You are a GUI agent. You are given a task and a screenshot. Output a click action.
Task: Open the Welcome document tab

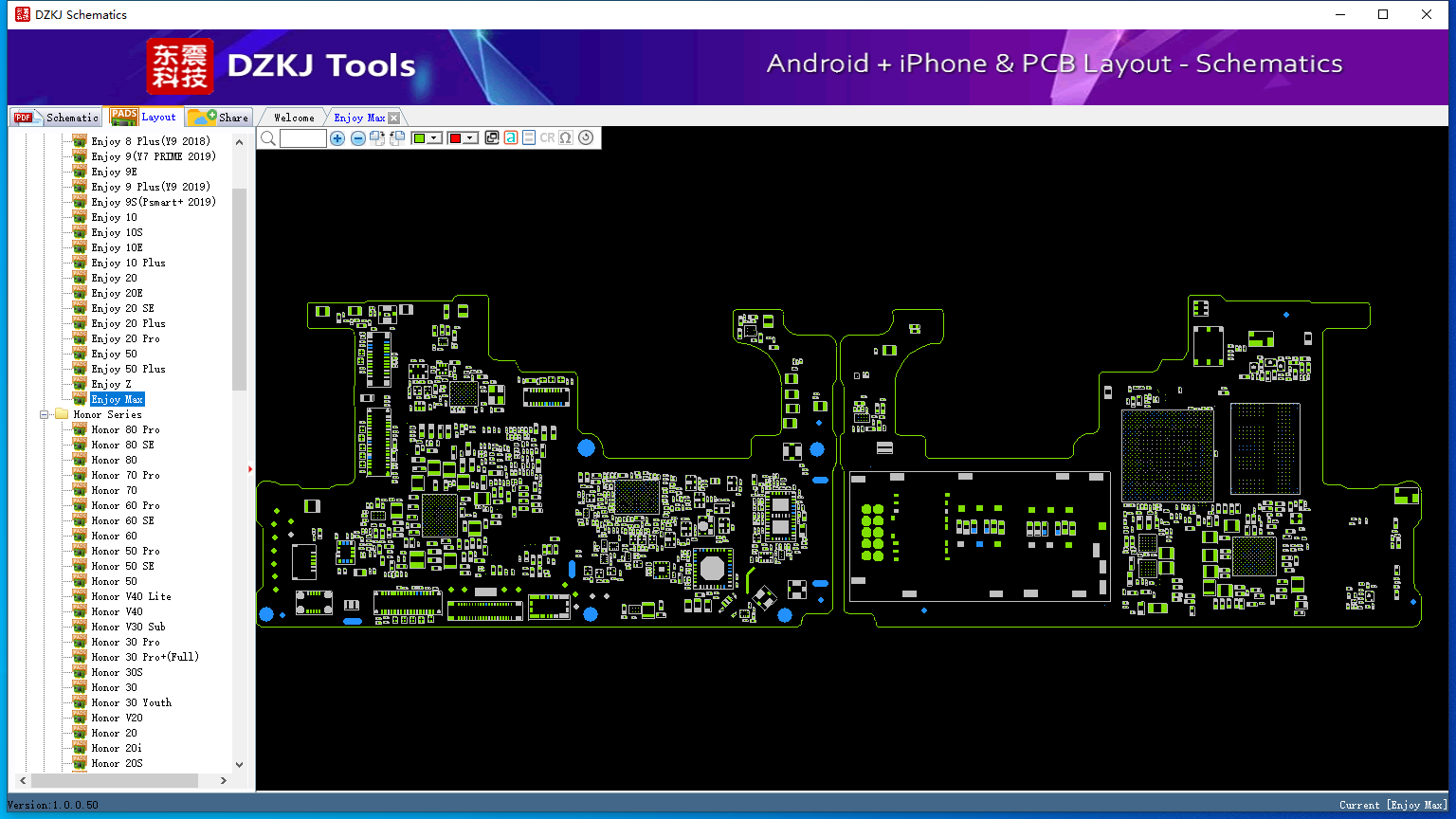(x=294, y=118)
